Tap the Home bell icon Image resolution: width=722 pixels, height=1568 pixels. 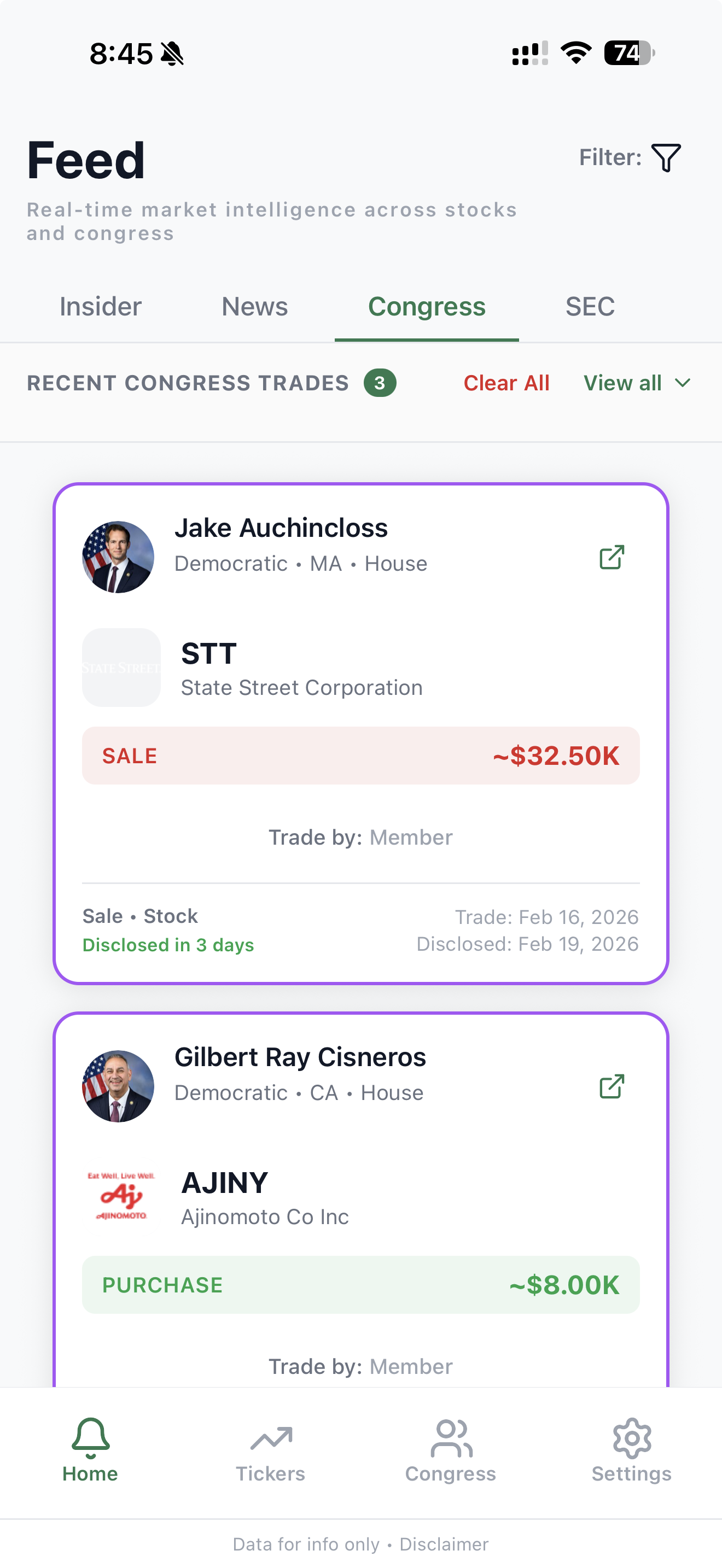point(90,1438)
